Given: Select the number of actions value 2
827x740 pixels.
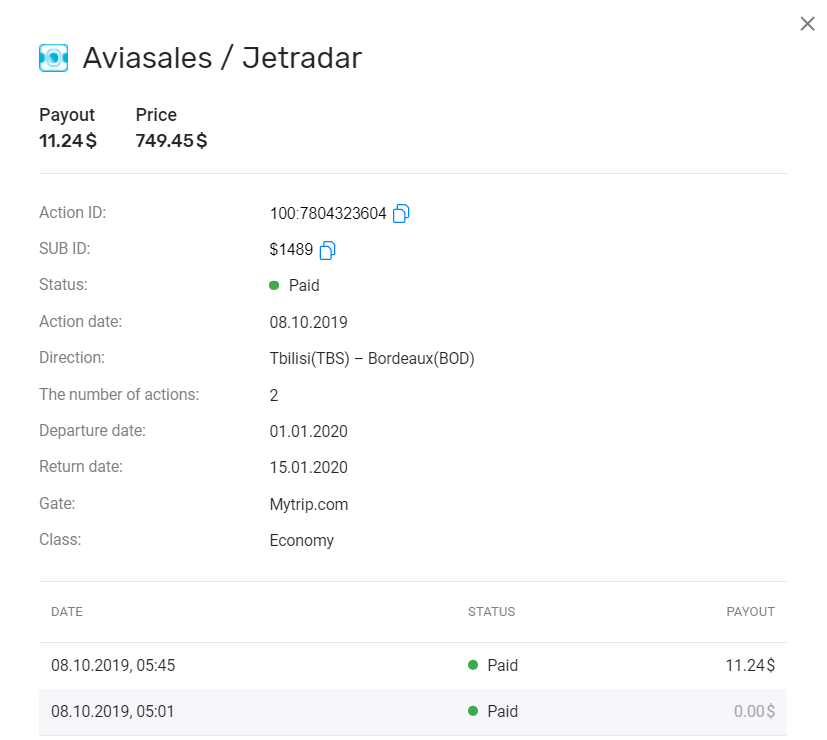Looking at the screenshot, I should pyautogui.click(x=274, y=395).
